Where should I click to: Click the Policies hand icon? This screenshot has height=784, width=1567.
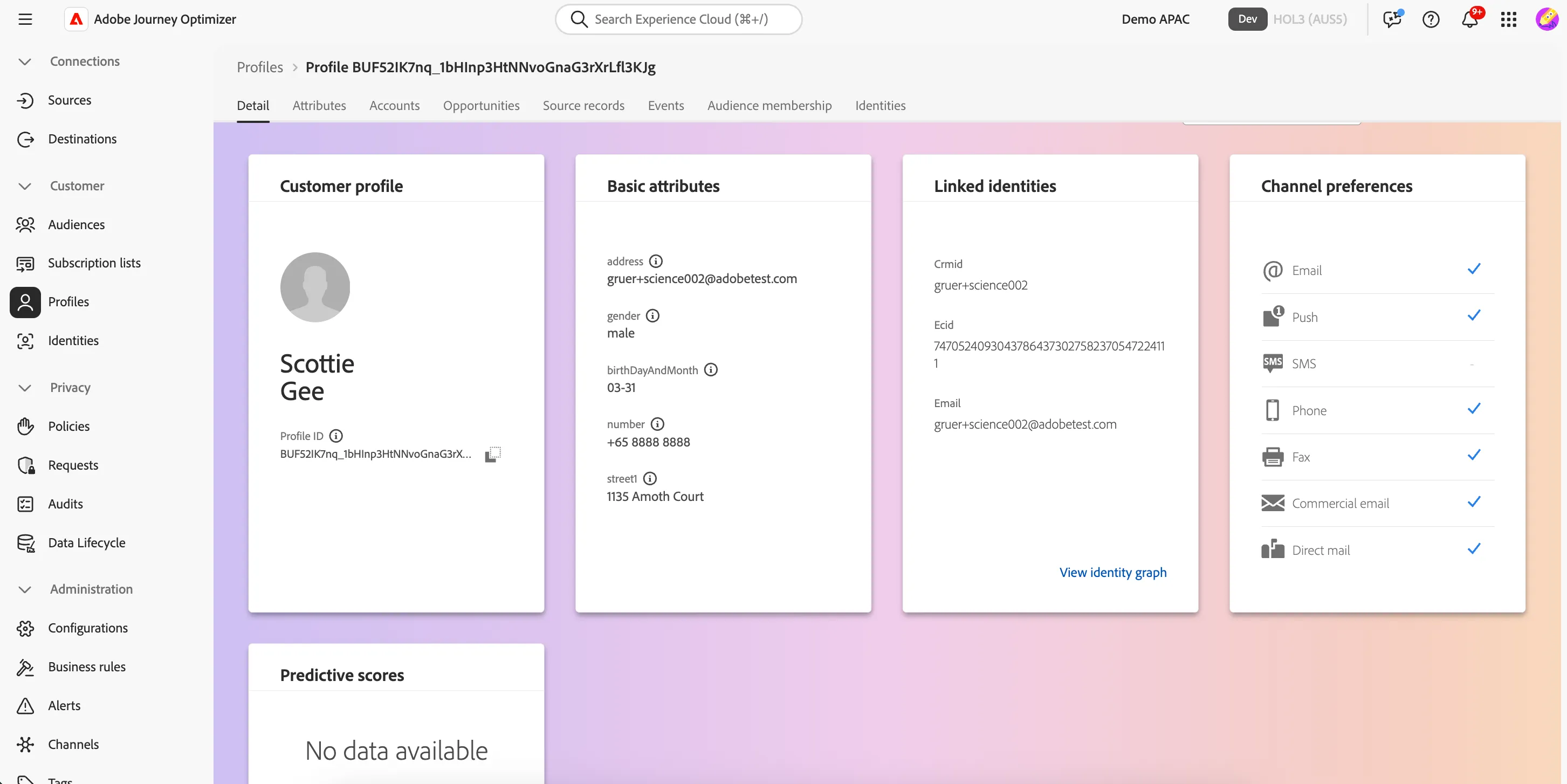click(x=25, y=427)
